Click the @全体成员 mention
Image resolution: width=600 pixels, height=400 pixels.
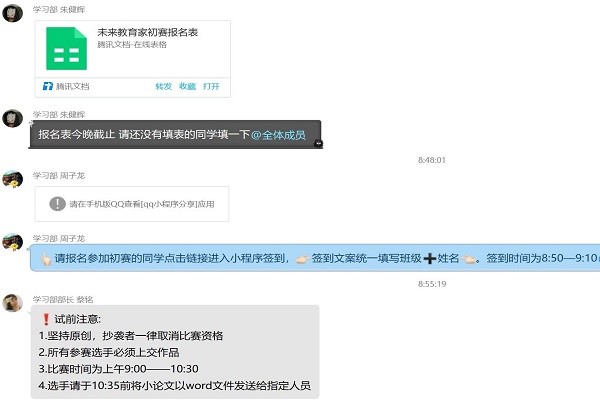[280, 134]
